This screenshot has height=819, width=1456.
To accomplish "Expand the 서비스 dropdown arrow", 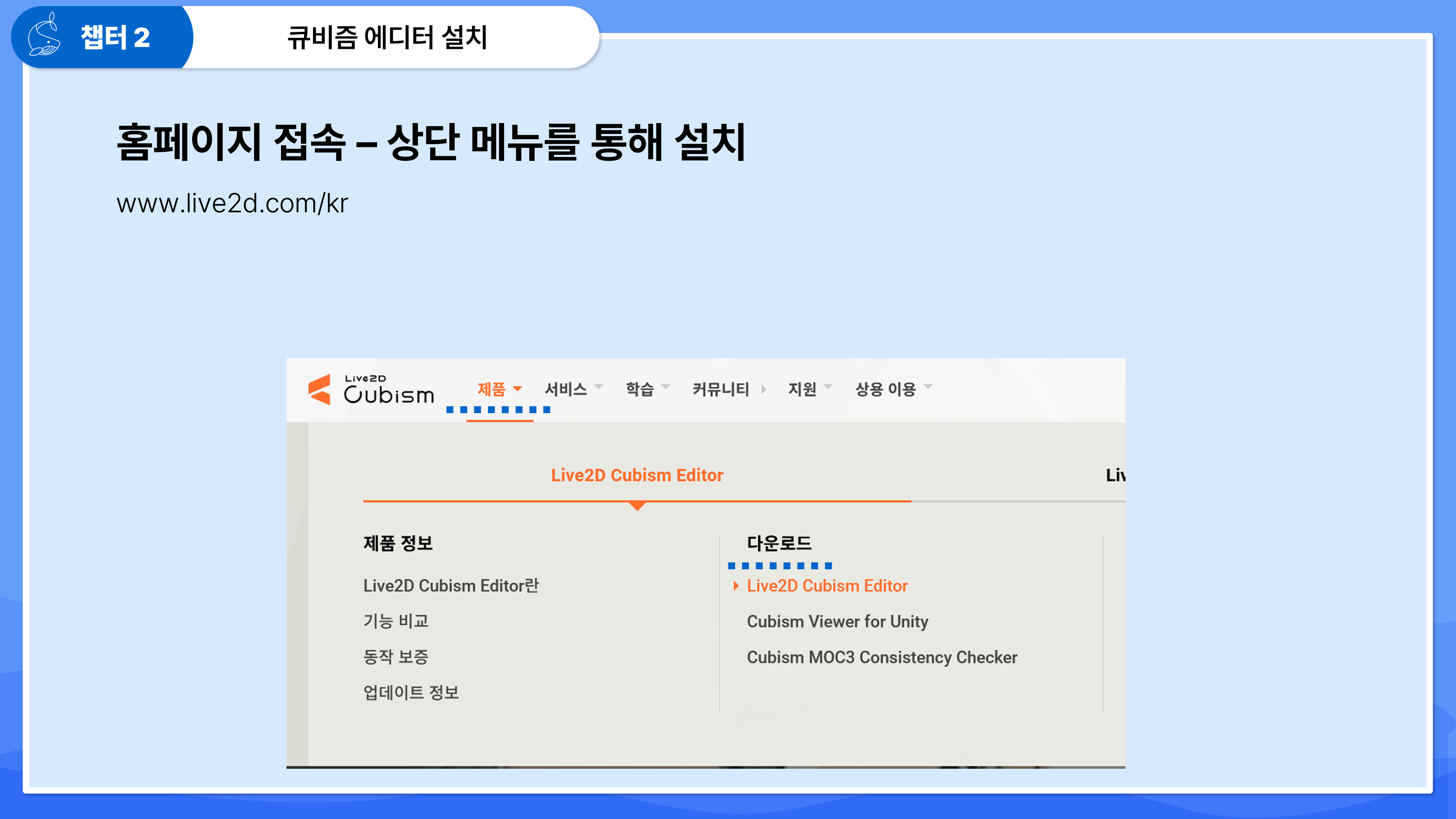I will point(599,387).
